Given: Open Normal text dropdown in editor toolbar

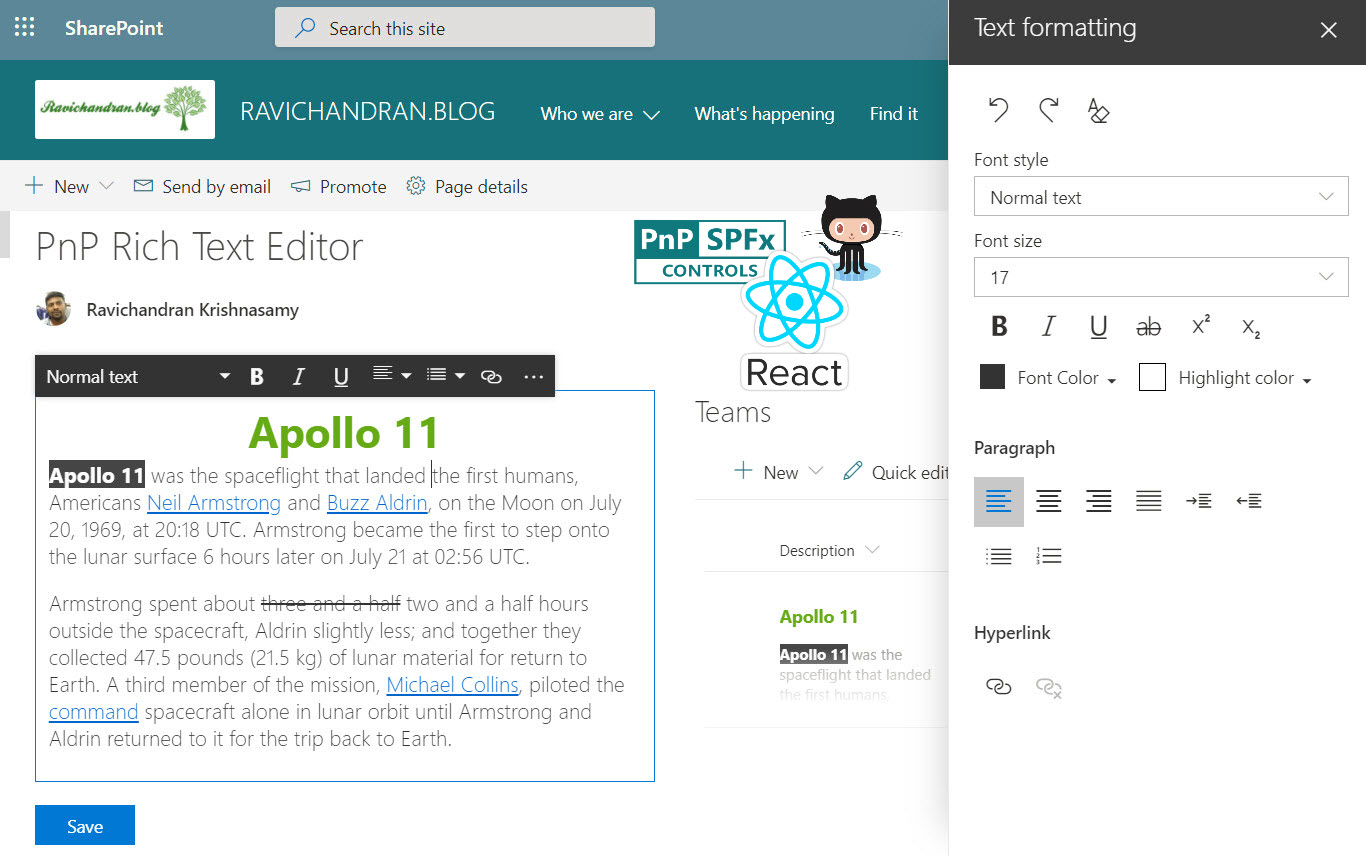Looking at the screenshot, I should coord(138,377).
